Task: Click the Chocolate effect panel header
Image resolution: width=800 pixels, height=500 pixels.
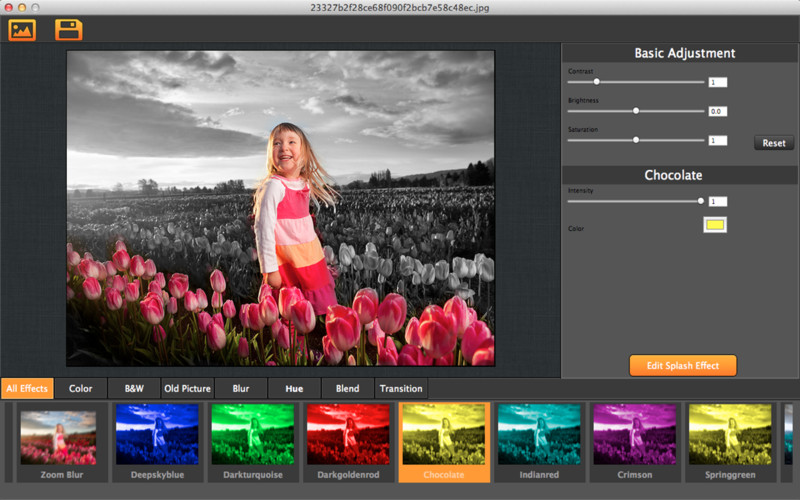Action: (x=680, y=175)
